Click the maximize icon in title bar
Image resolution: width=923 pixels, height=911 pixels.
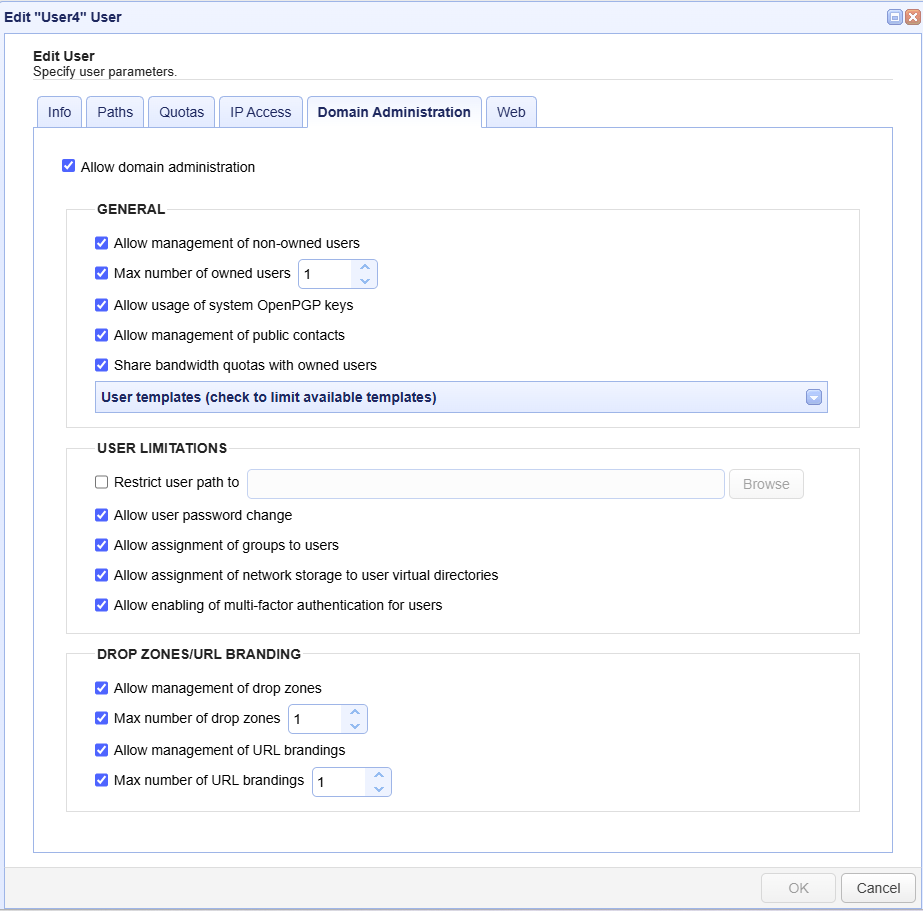click(x=893, y=17)
